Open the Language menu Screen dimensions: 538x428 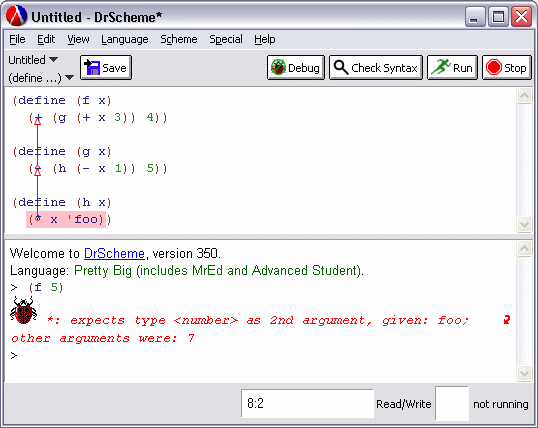125,39
